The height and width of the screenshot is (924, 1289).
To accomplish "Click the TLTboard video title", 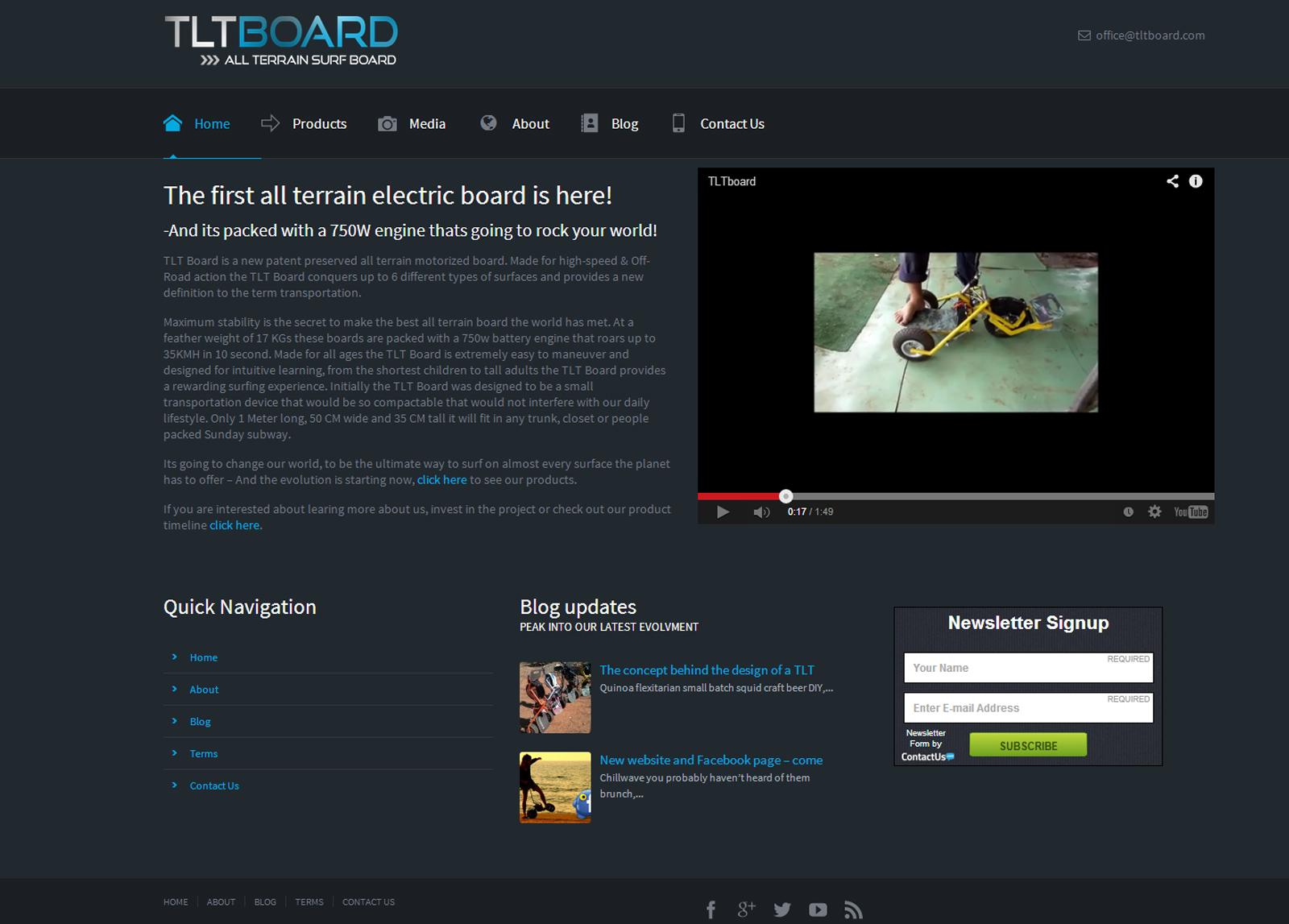I will pos(732,181).
